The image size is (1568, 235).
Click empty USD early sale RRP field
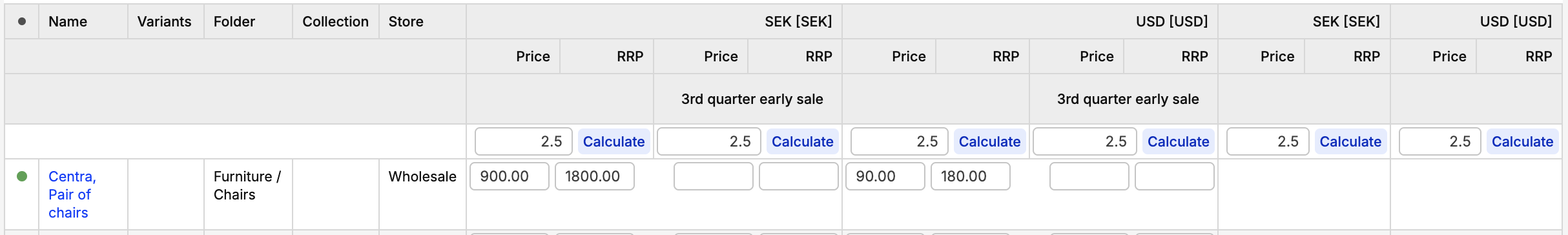(x=1175, y=176)
